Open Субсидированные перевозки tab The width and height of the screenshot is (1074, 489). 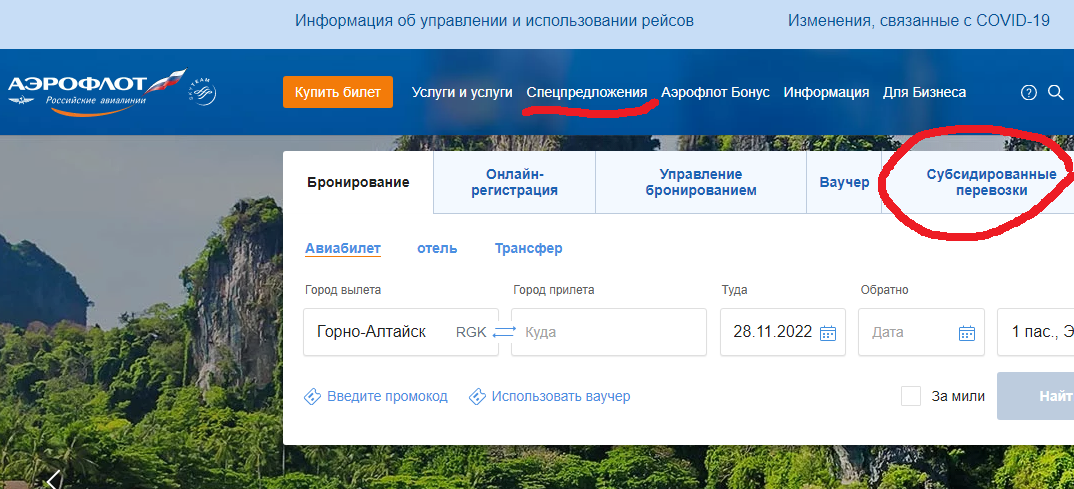[x=977, y=182]
